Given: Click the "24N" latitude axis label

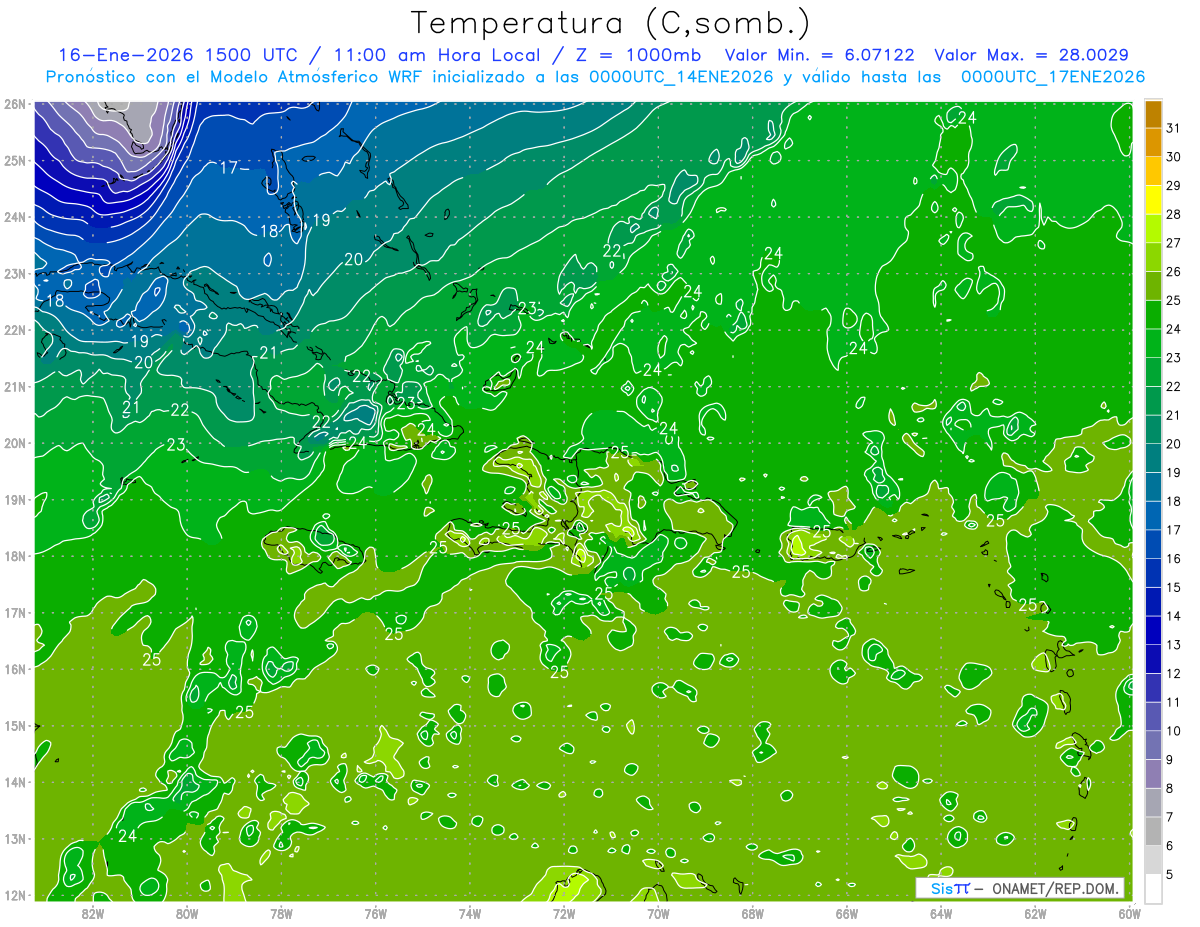Looking at the screenshot, I should (x=15, y=217).
